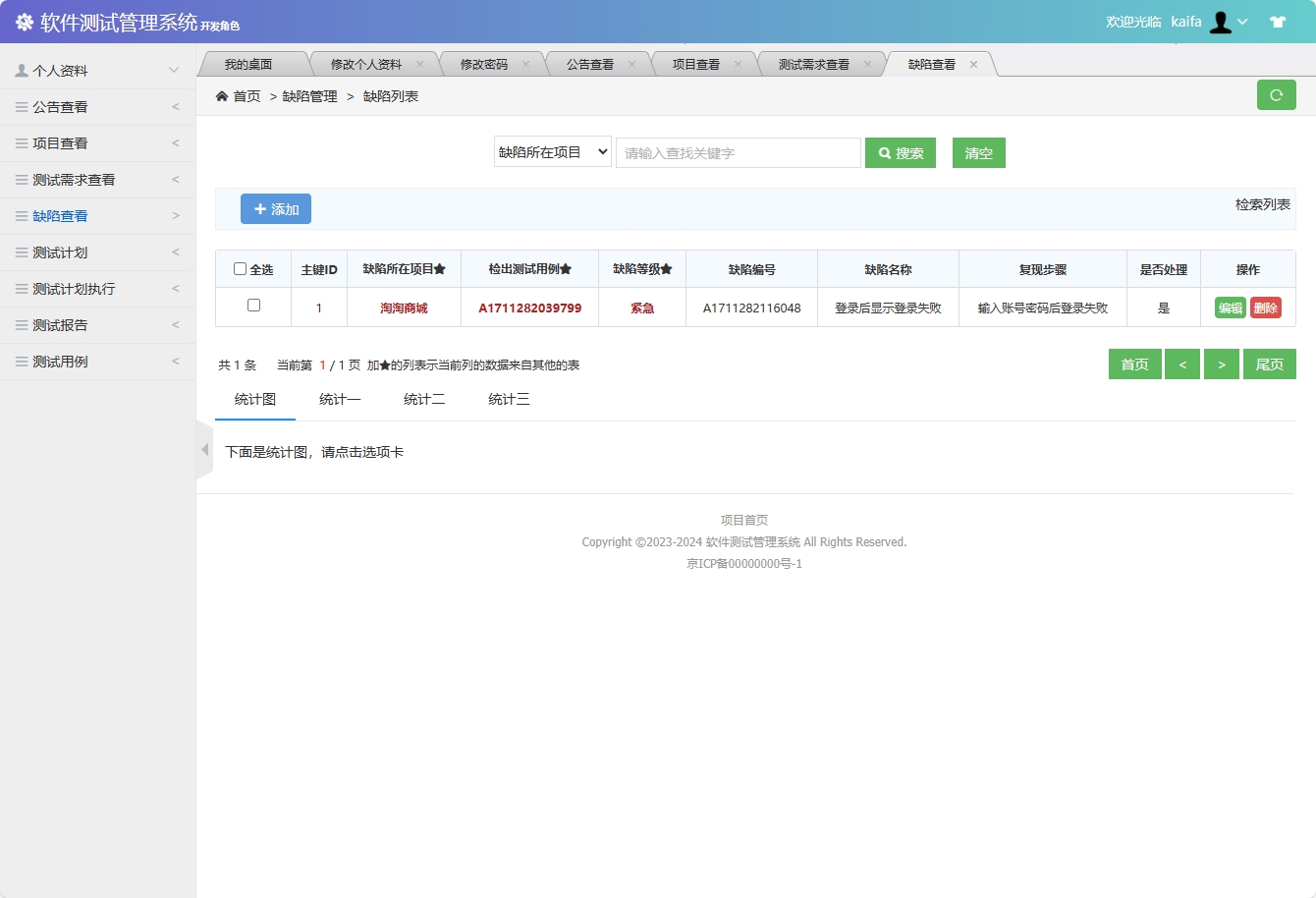Click the plus icon on the 添加 button
This screenshot has width=1316, height=898.
pos(259,208)
